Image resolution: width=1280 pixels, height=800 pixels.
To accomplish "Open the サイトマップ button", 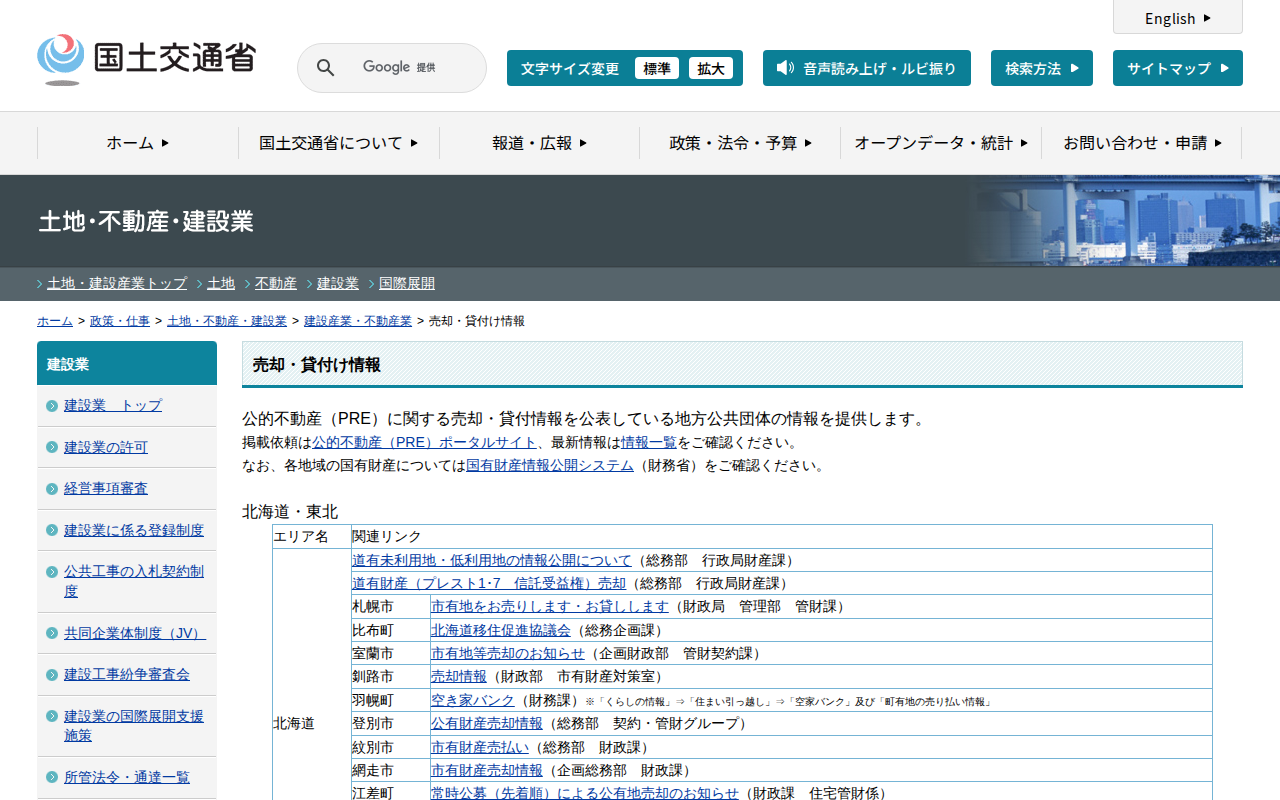I will [x=1177, y=68].
